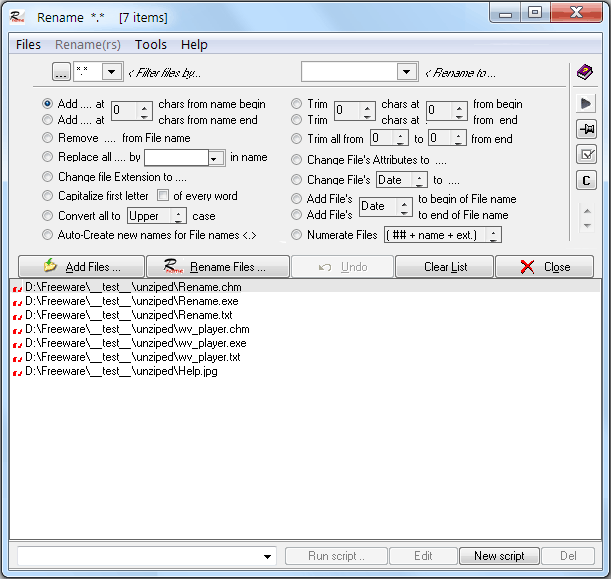Screen dimensions: 611x579
Task: Open the purple help book icon
Action: point(585,72)
